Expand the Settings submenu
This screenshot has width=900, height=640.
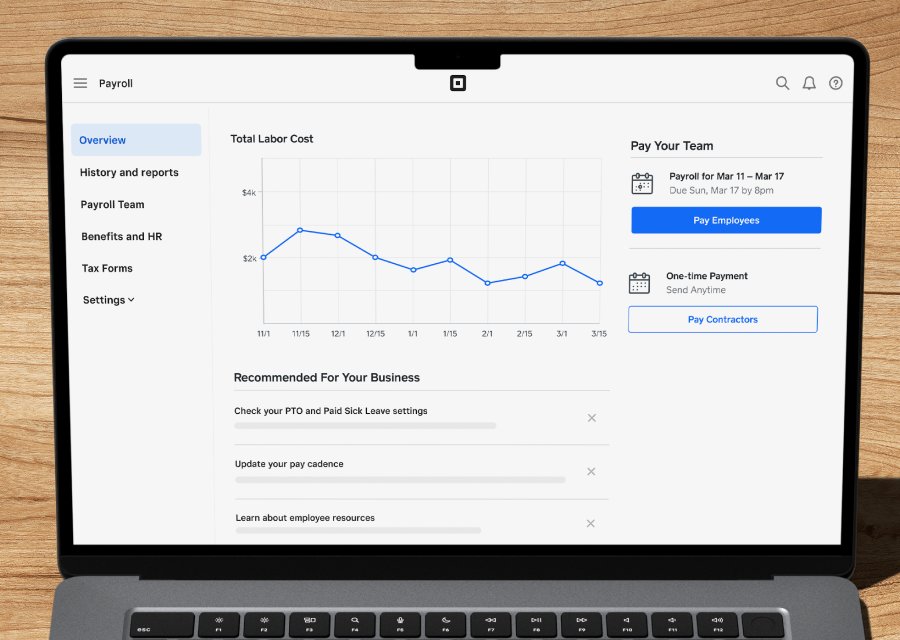[x=108, y=300]
